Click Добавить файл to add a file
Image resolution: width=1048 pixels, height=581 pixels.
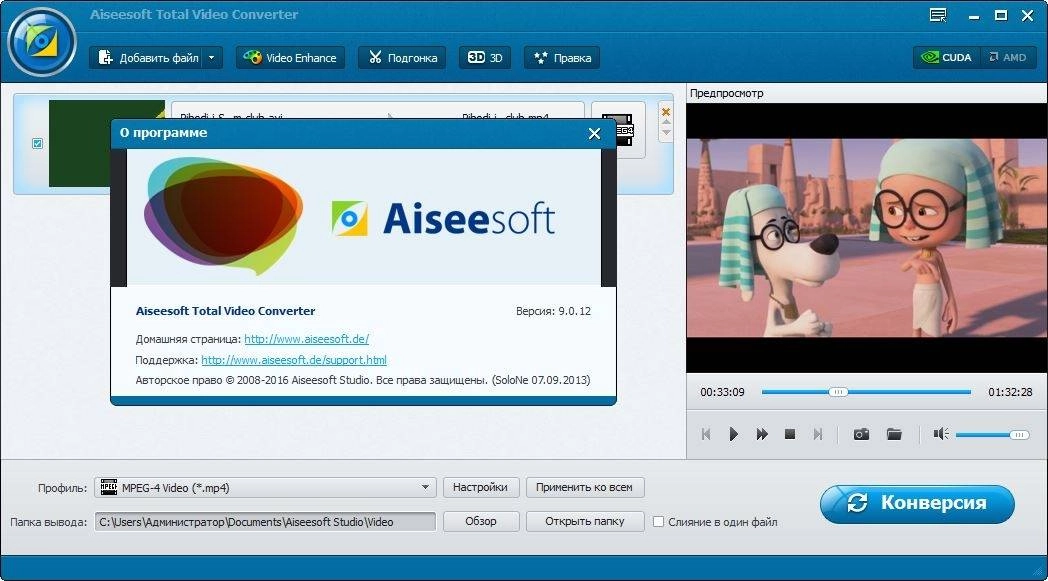(148, 58)
